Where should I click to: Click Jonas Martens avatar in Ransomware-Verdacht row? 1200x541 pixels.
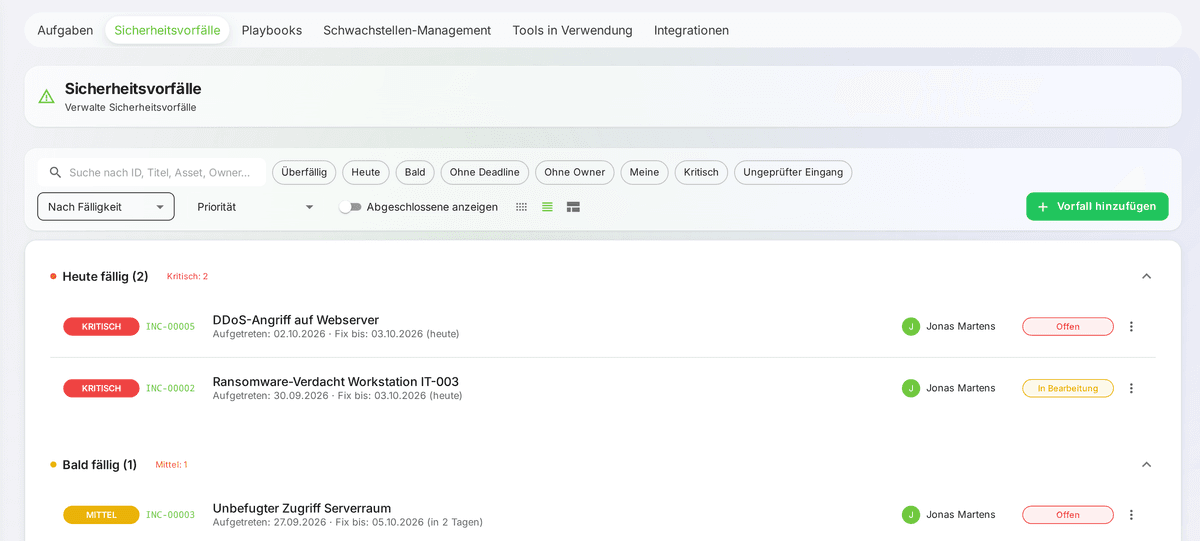pos(910,388)
